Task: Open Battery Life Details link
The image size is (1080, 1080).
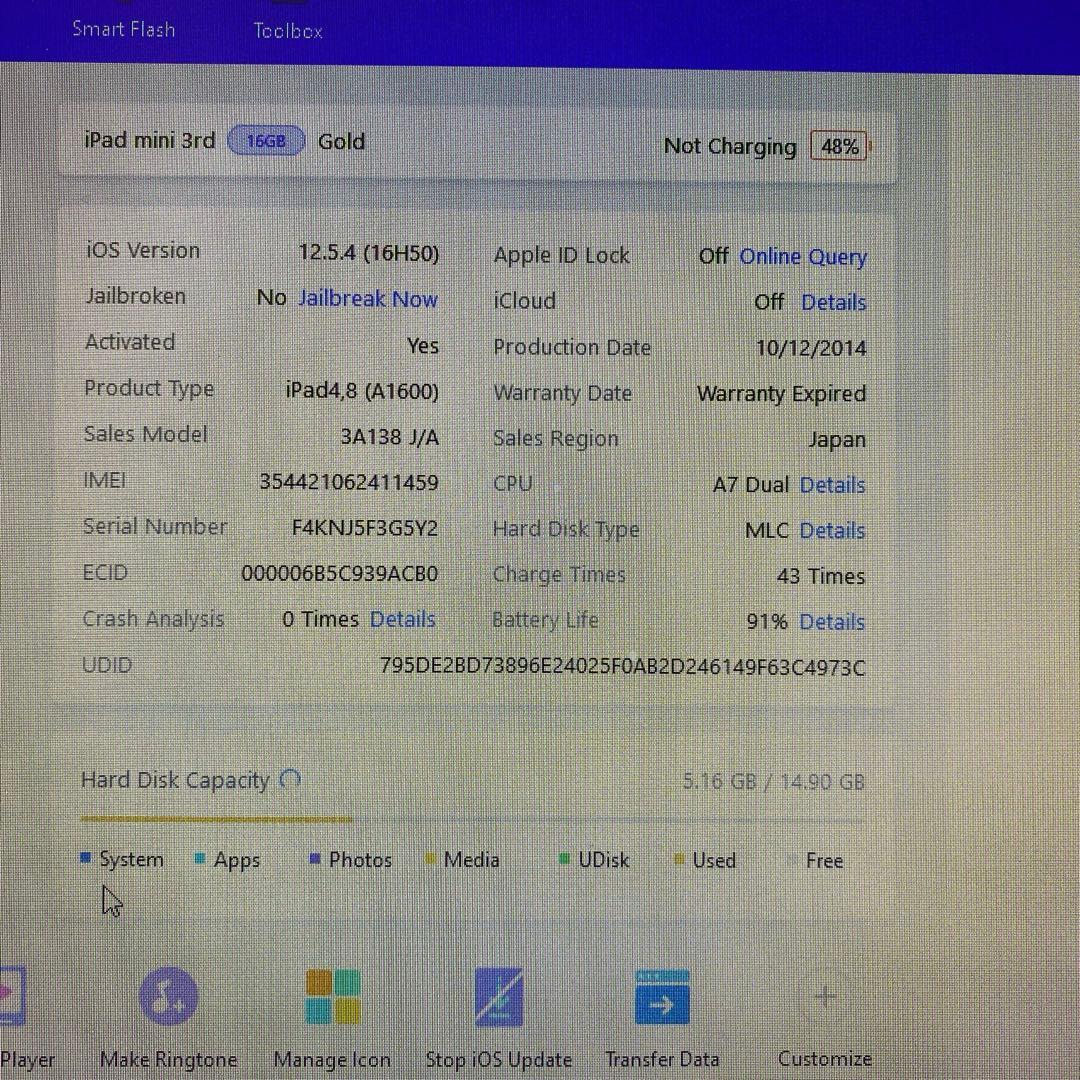Action: [x=832, y=622]
